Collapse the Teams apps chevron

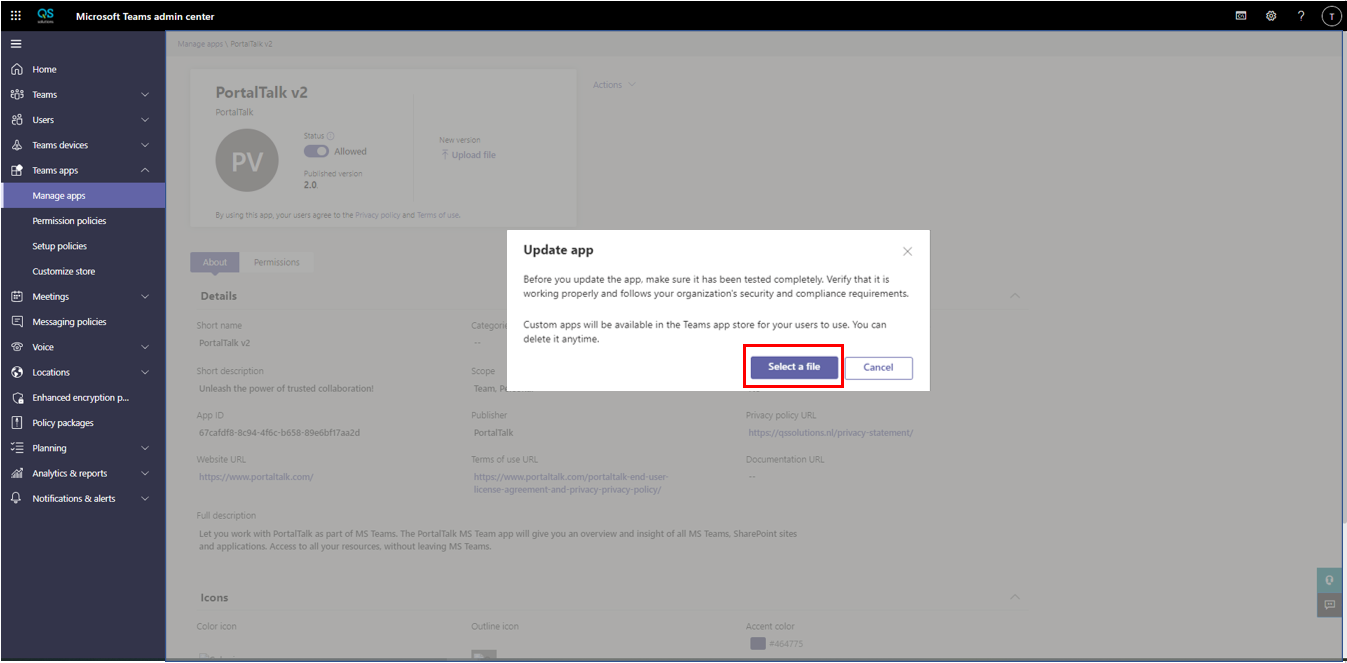[x=145, y=170]
